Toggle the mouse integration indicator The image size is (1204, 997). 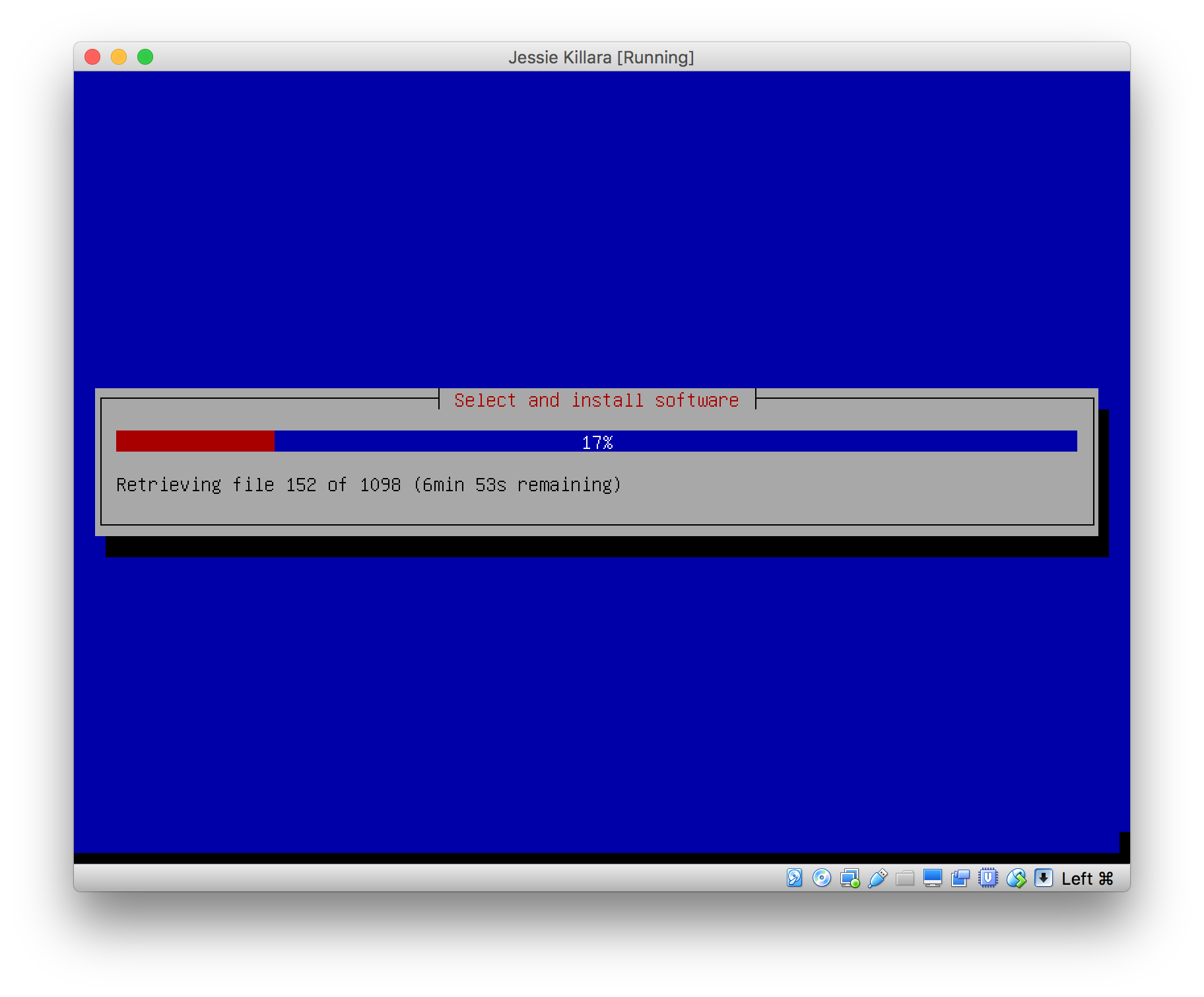(x=1016, y=878)
